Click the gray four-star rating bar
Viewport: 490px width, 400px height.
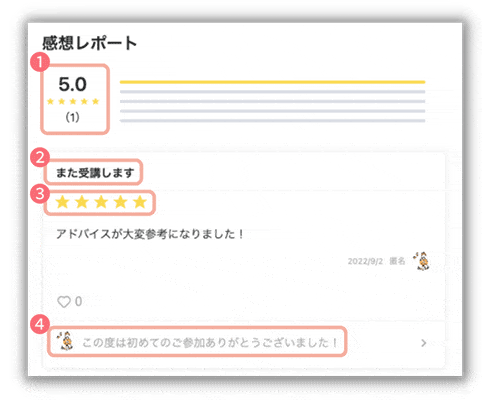[x=272, y=92]
